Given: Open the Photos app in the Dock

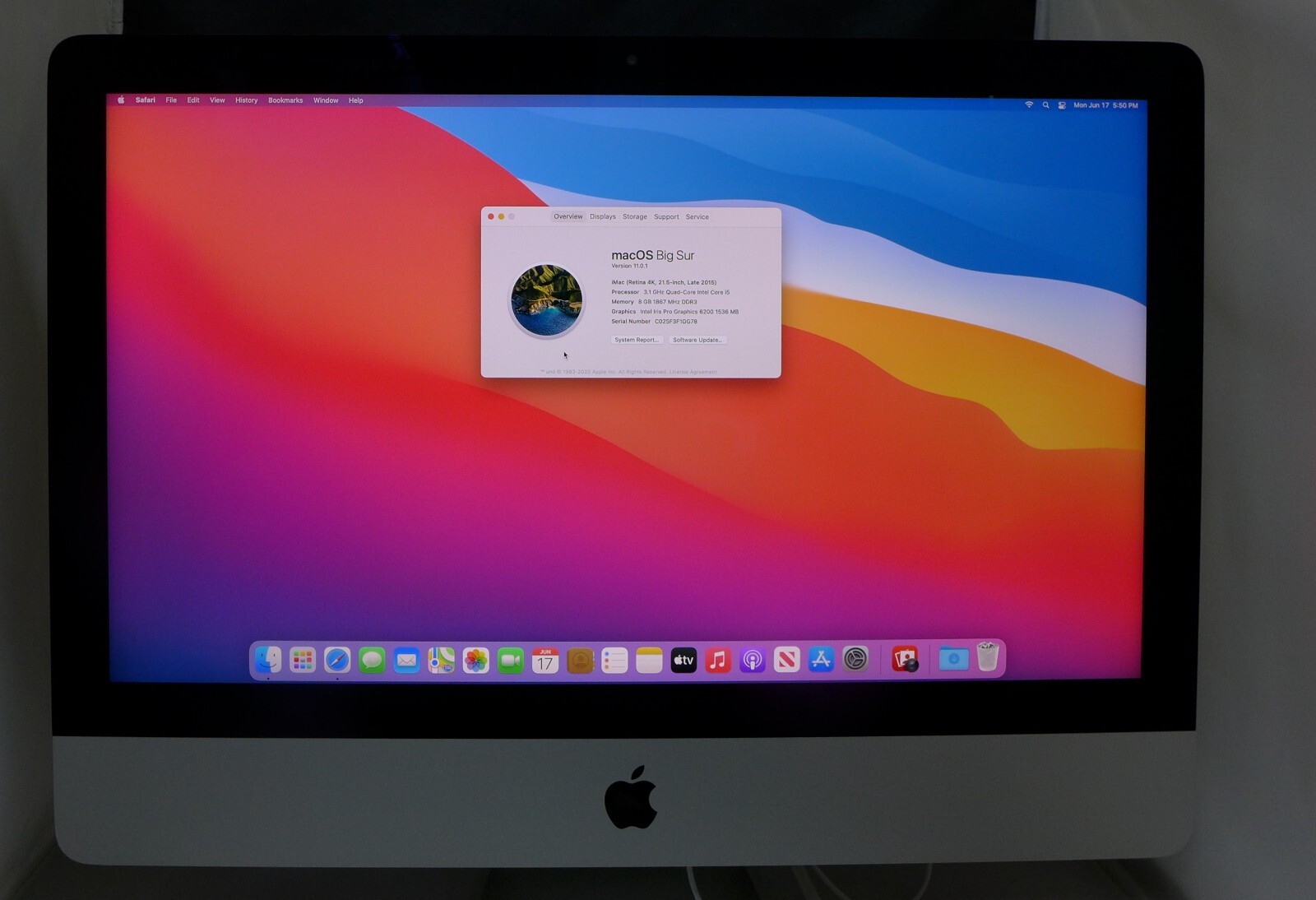Looking at the screenshot, I should pyautogui.click(x=475, y=660).
